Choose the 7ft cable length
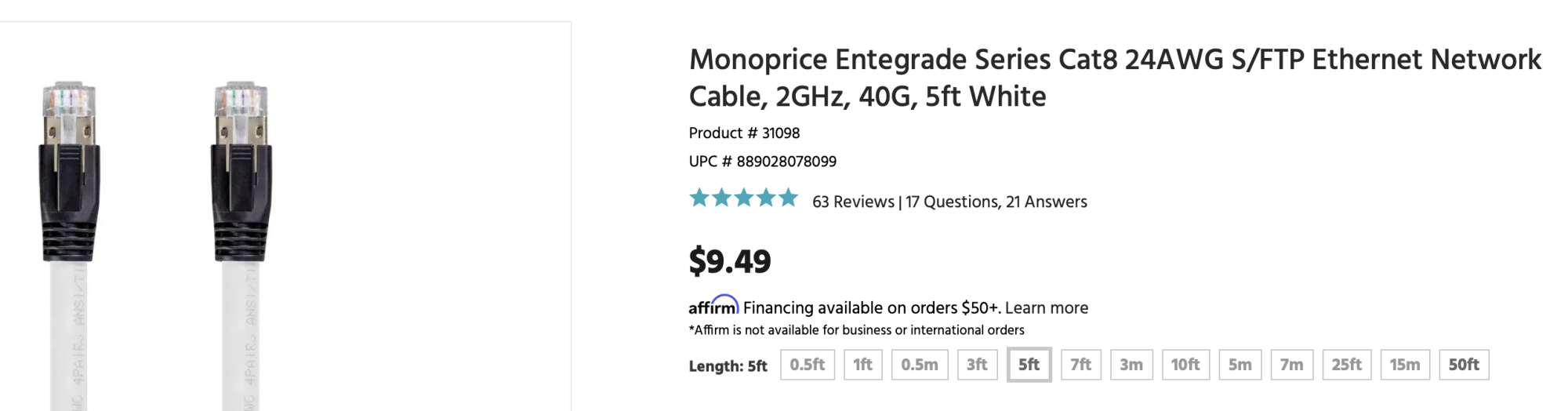 point(1080,365)
